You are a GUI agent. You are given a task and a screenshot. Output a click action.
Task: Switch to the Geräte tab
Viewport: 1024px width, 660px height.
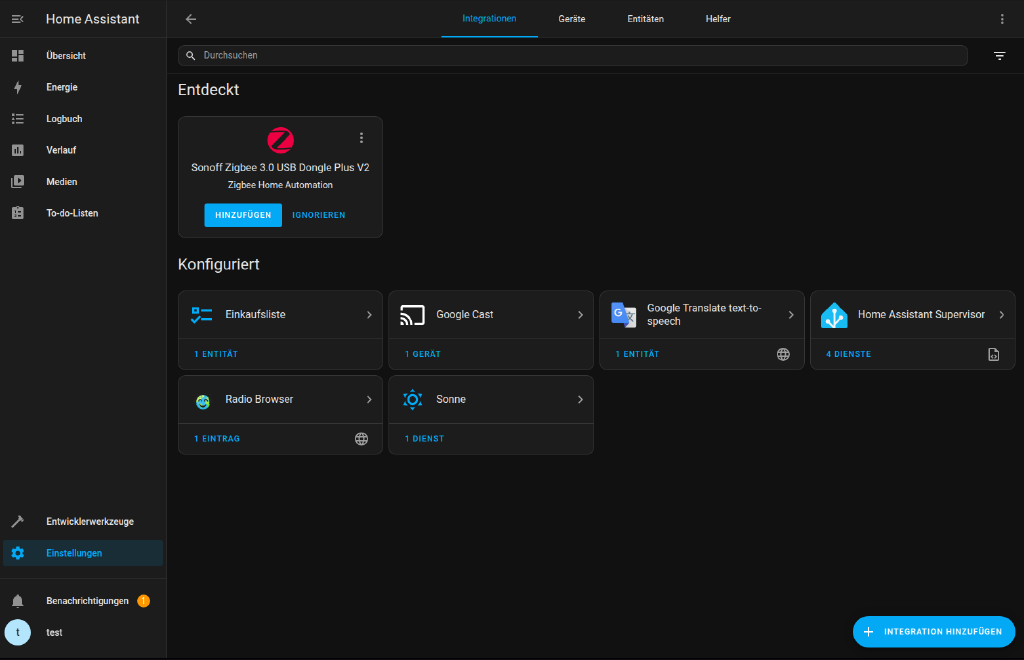(572, 19)
